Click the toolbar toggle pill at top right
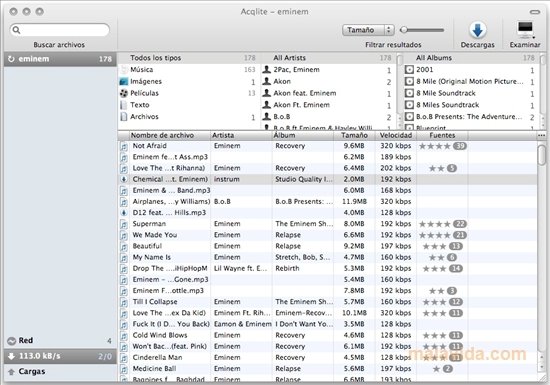This screenshot has height=385, width=550. [535, 12]
